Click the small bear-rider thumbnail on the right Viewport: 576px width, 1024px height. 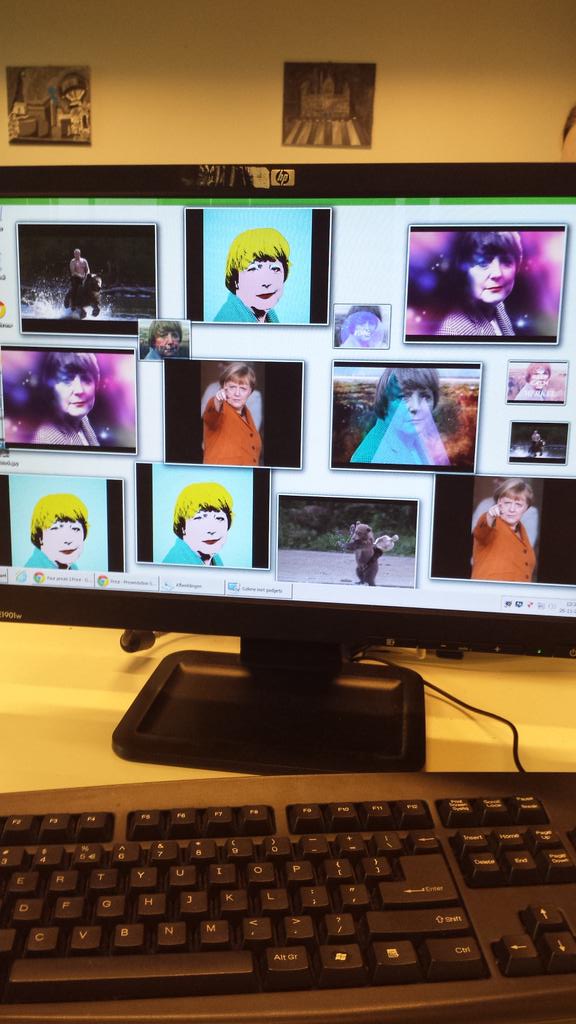(x=539, y=442)
